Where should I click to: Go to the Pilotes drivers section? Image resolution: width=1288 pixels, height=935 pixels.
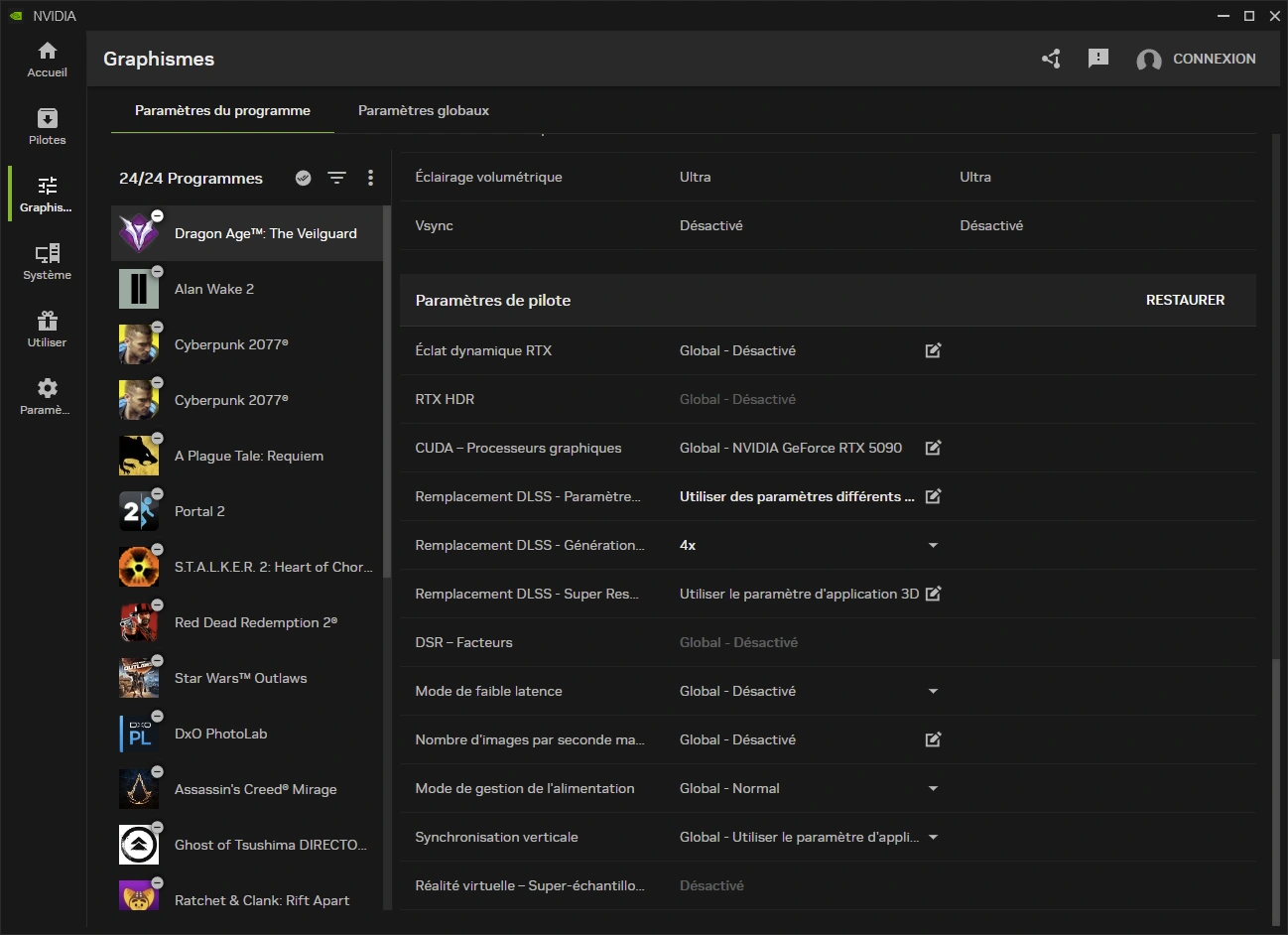point(47,127)
